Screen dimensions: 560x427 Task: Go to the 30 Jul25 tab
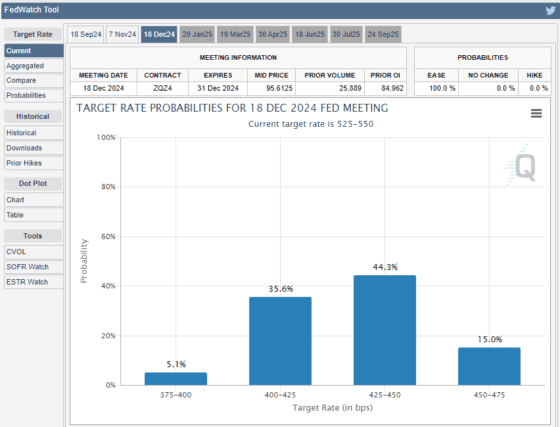(346, 34)
